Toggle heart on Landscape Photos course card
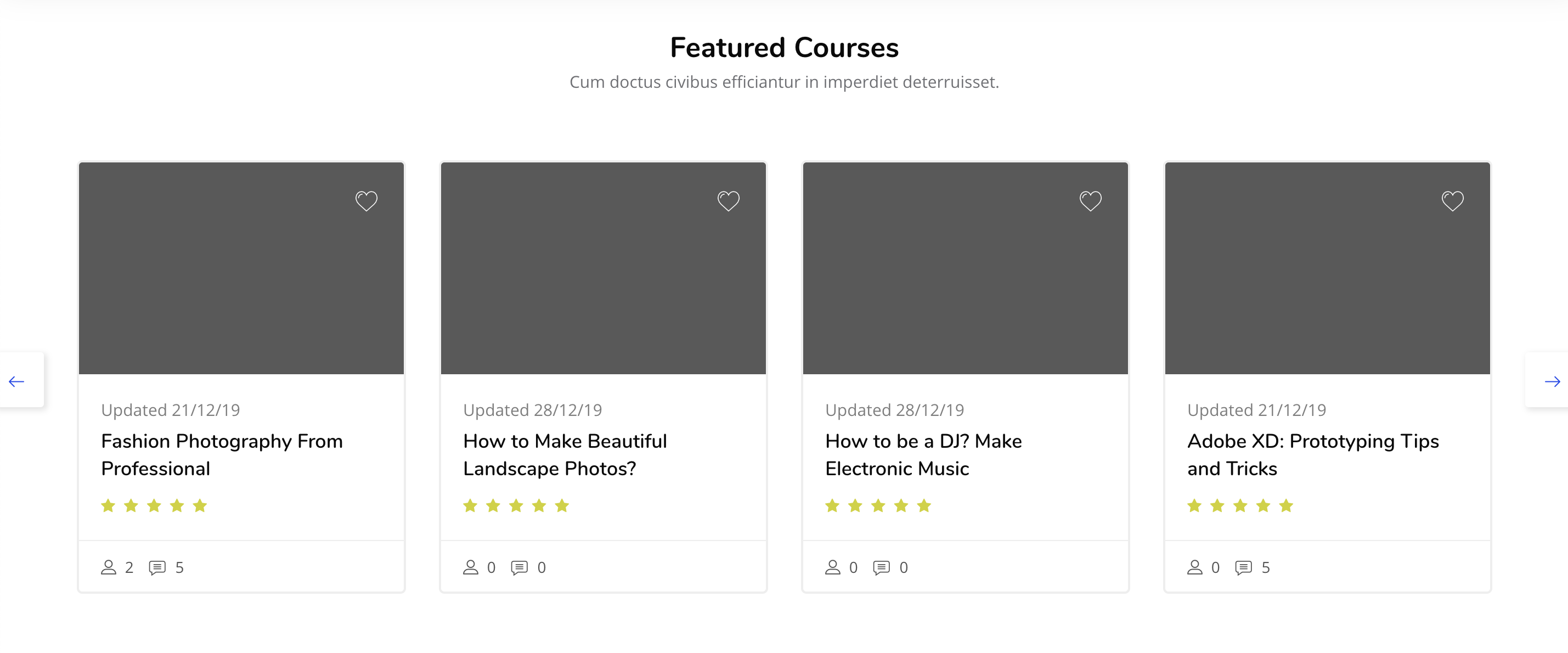 click(728, 201)
